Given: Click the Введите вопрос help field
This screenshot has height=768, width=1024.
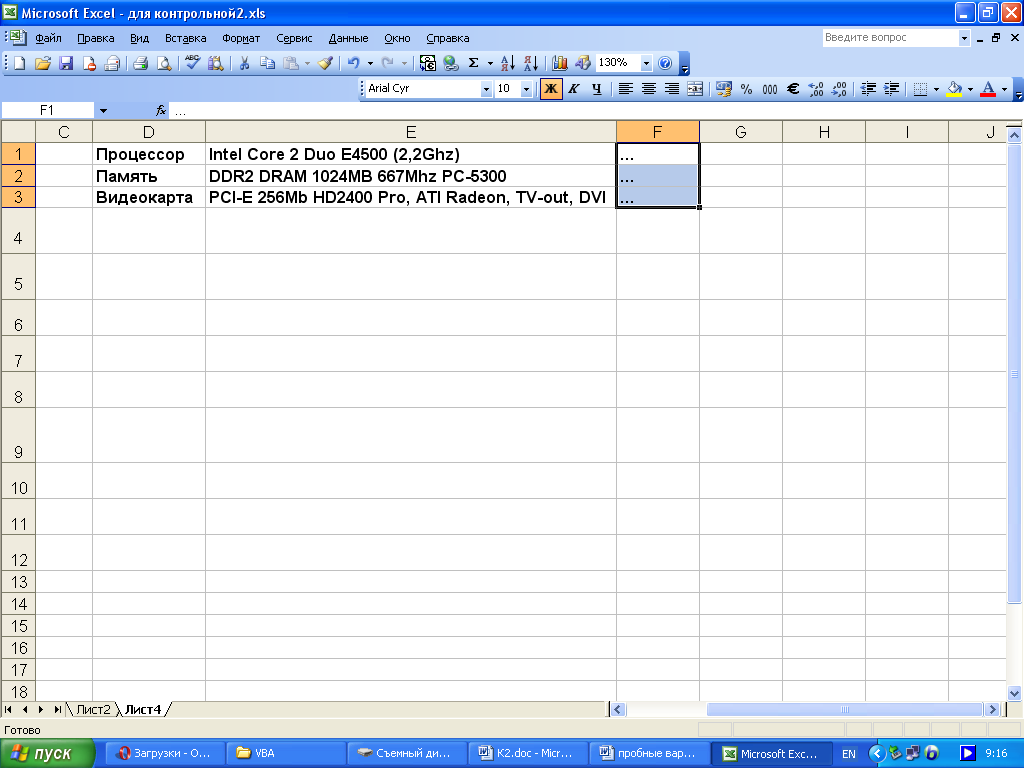Looking at the screenshot, I should 891,38.
